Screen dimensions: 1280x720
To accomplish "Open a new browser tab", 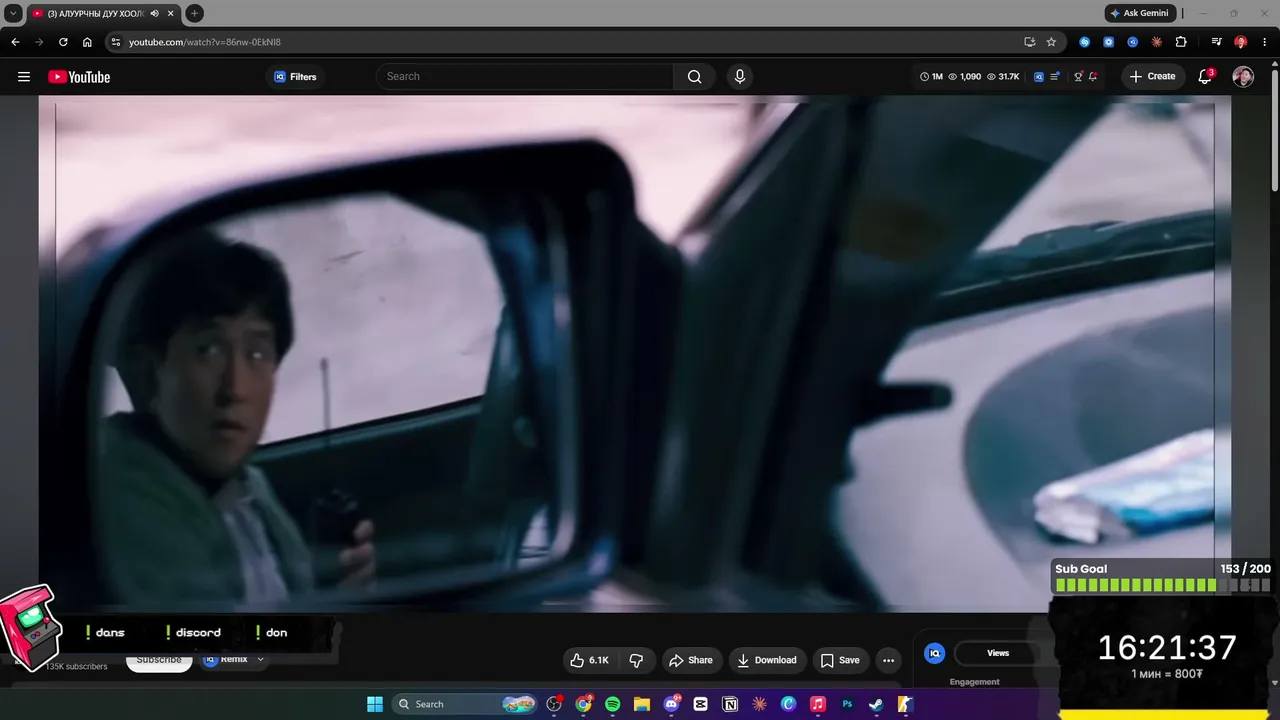I will pos(195,13).
